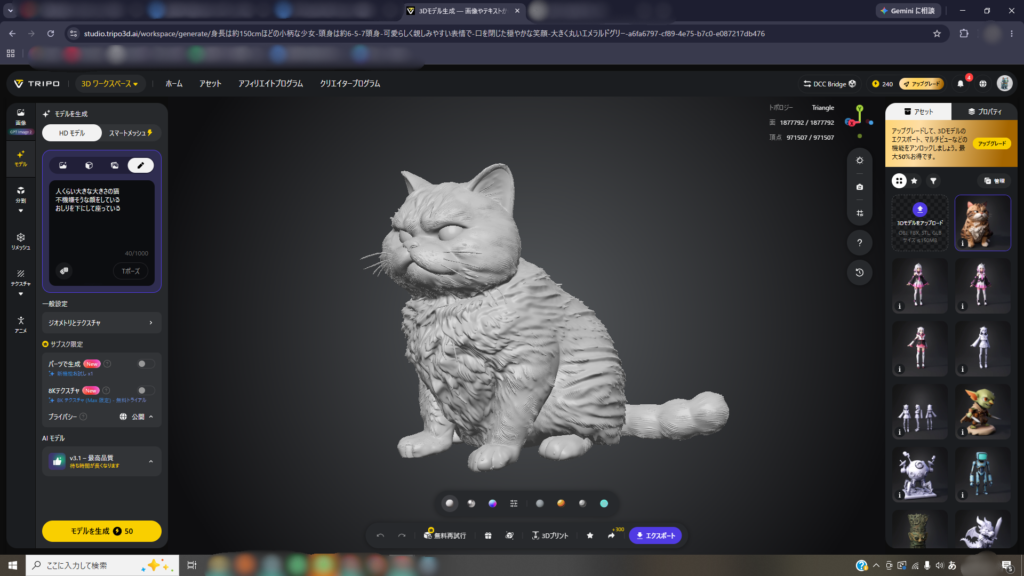Go to ホーム in top navigation
The height and width of the screenshot is (576, 1024).
[x=174, y=84]
